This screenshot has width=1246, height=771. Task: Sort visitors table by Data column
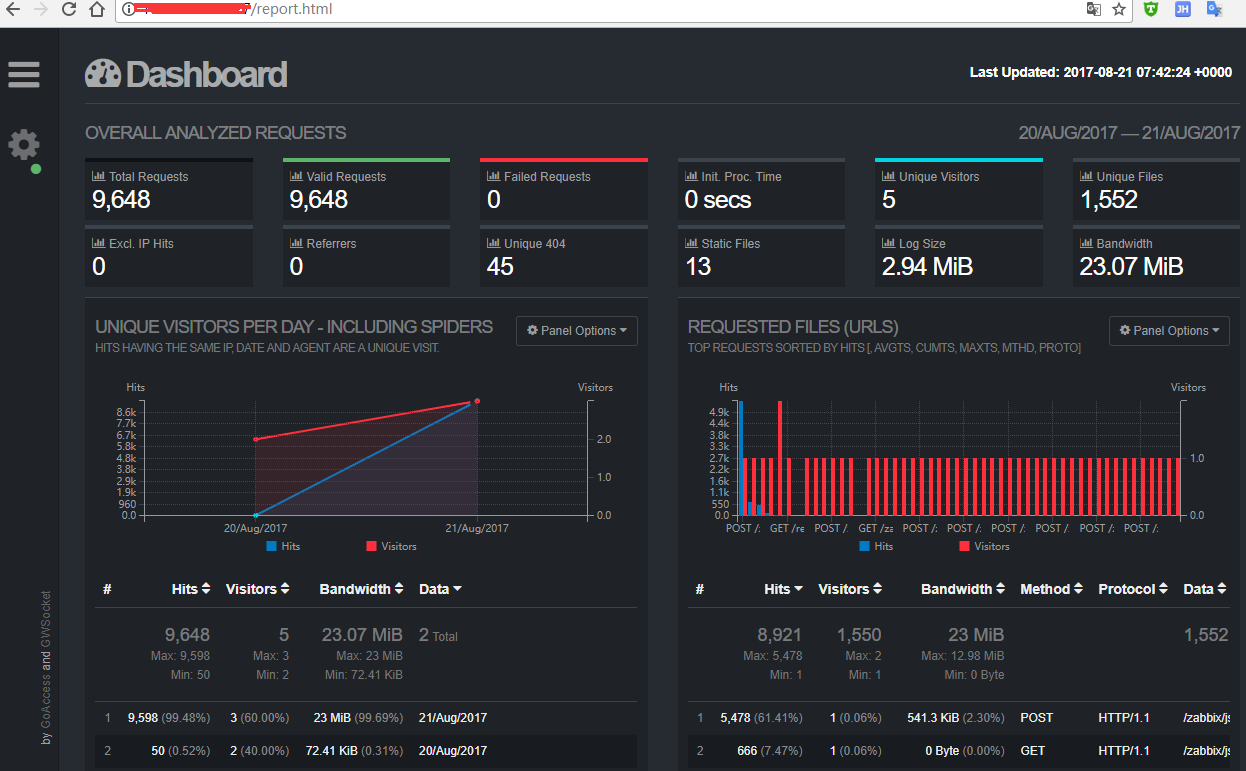(440, 589)
